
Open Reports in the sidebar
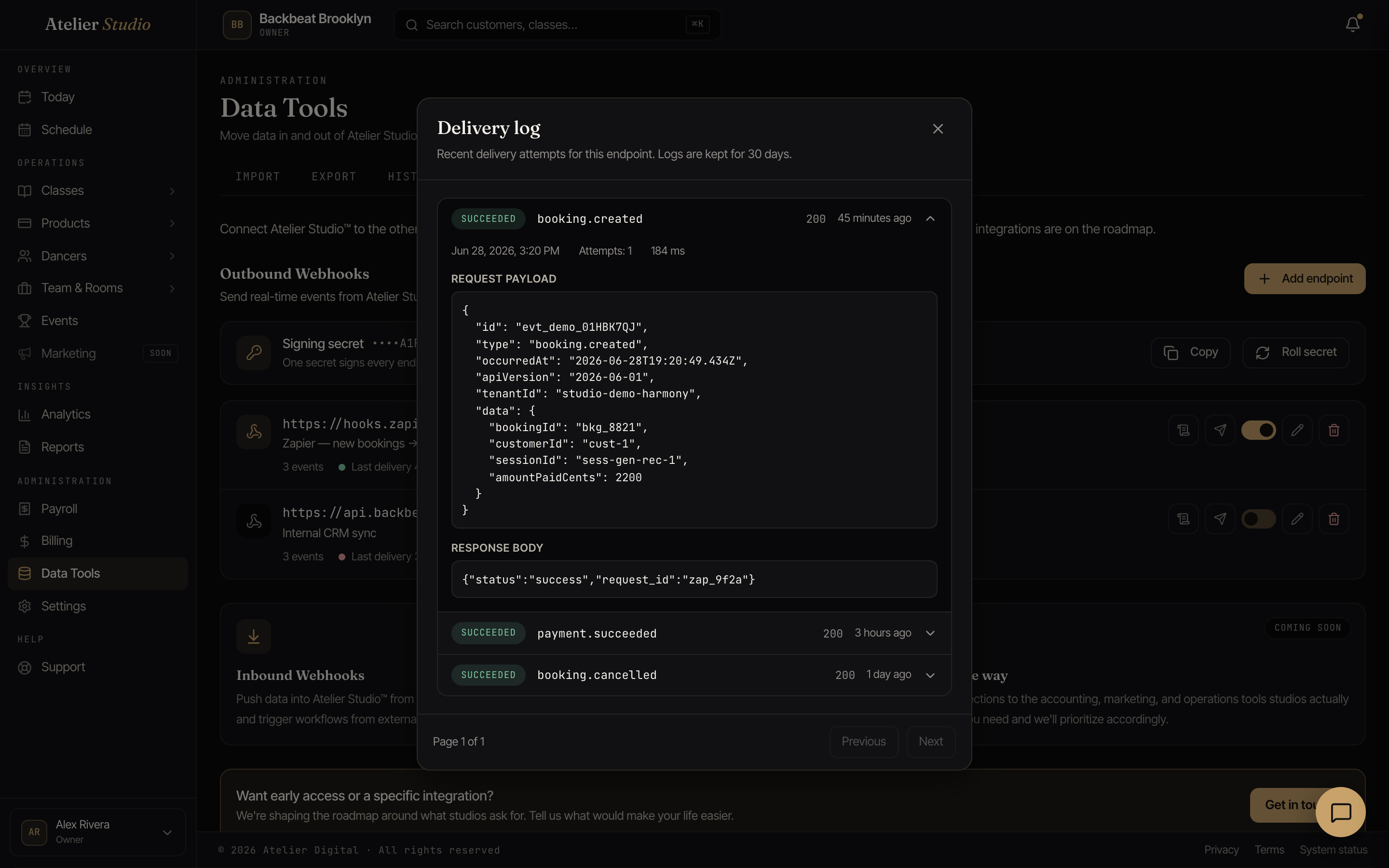[97, 447]
